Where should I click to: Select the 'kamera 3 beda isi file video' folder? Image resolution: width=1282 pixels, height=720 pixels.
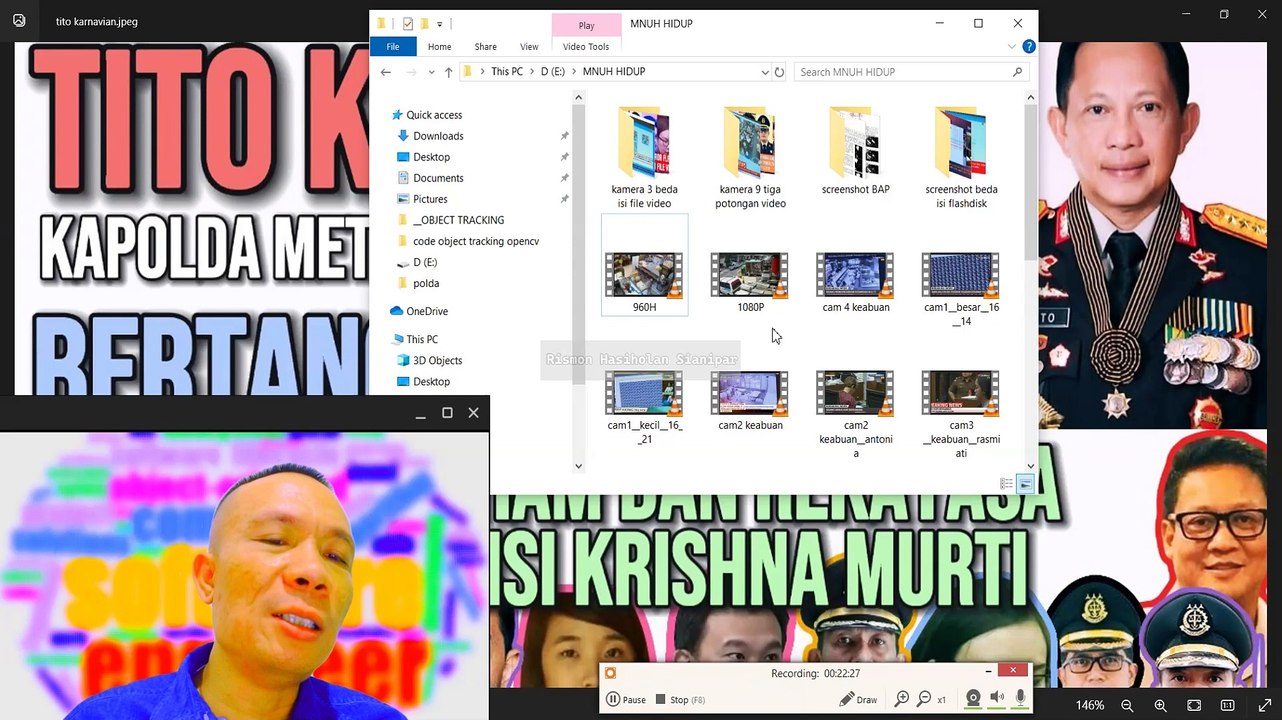(x=645, y=157)
